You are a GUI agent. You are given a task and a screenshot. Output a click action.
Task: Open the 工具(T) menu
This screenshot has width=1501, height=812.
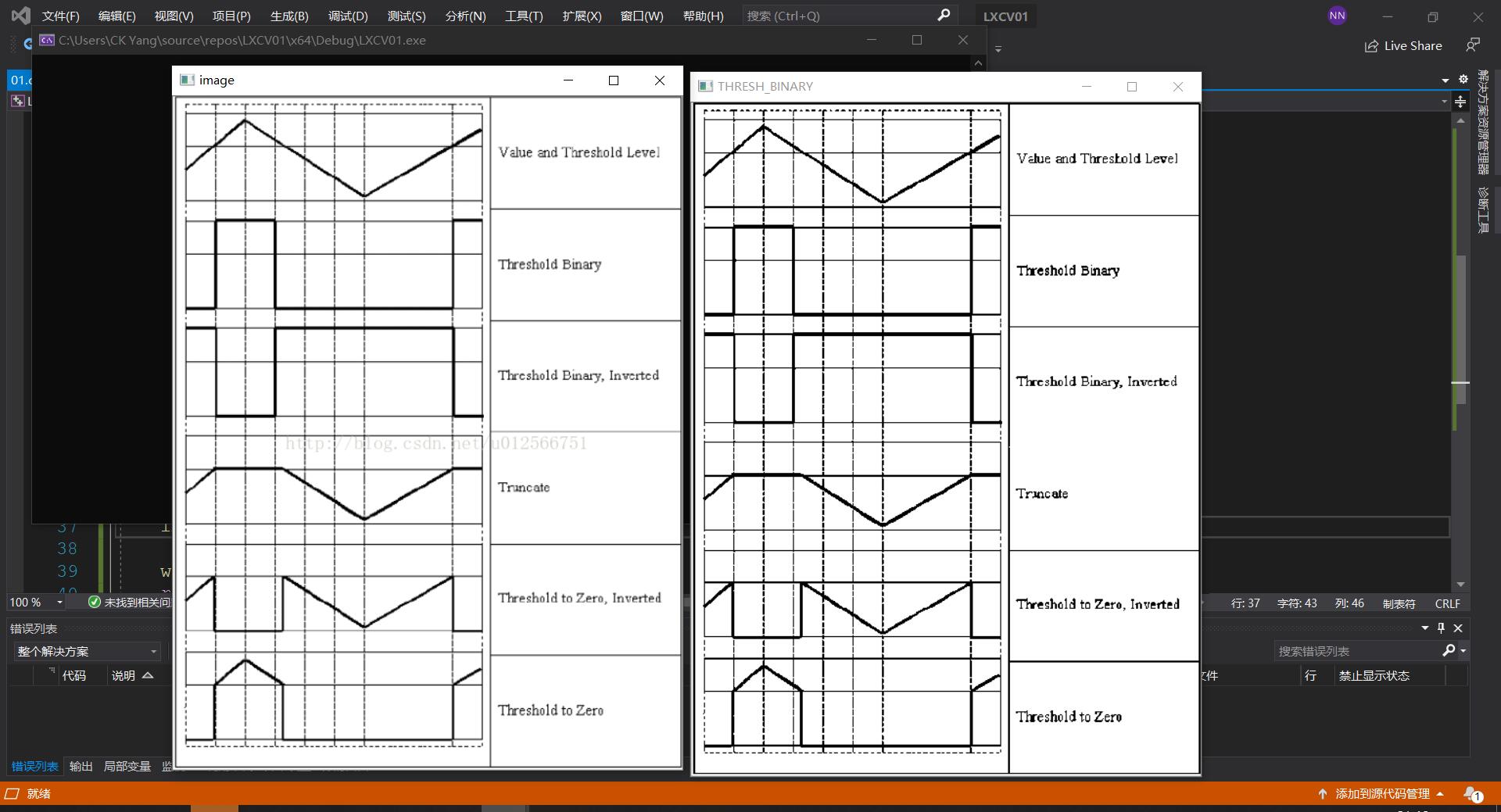coord(524,16)
